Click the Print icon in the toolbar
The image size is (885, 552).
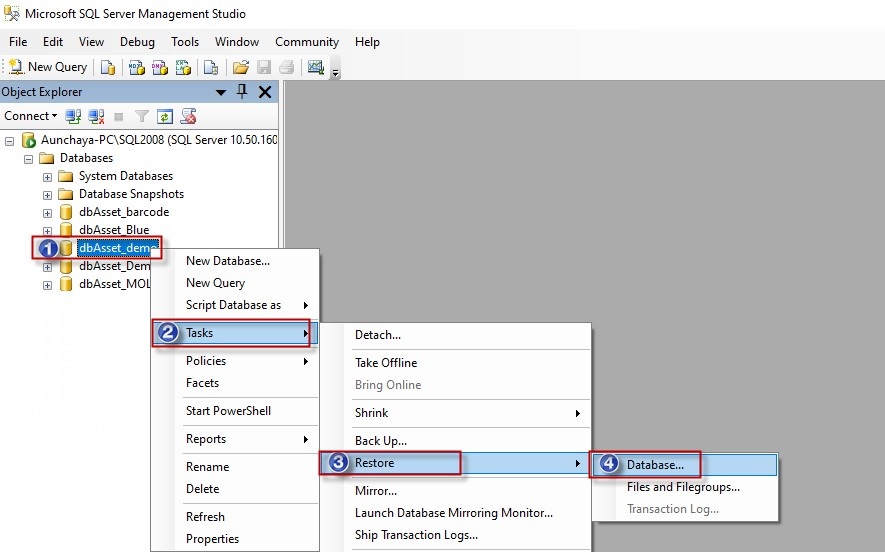point(286,68)
